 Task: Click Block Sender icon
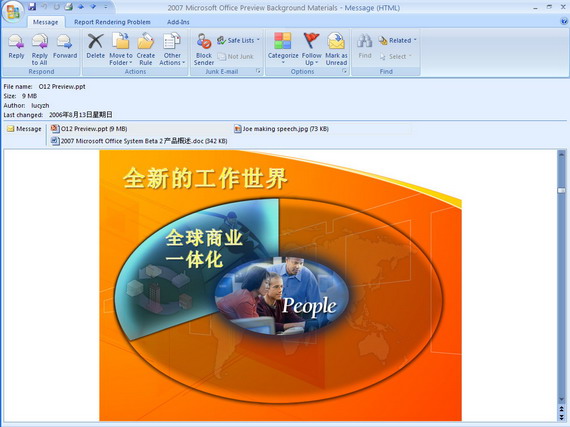(x=204, y=49)
